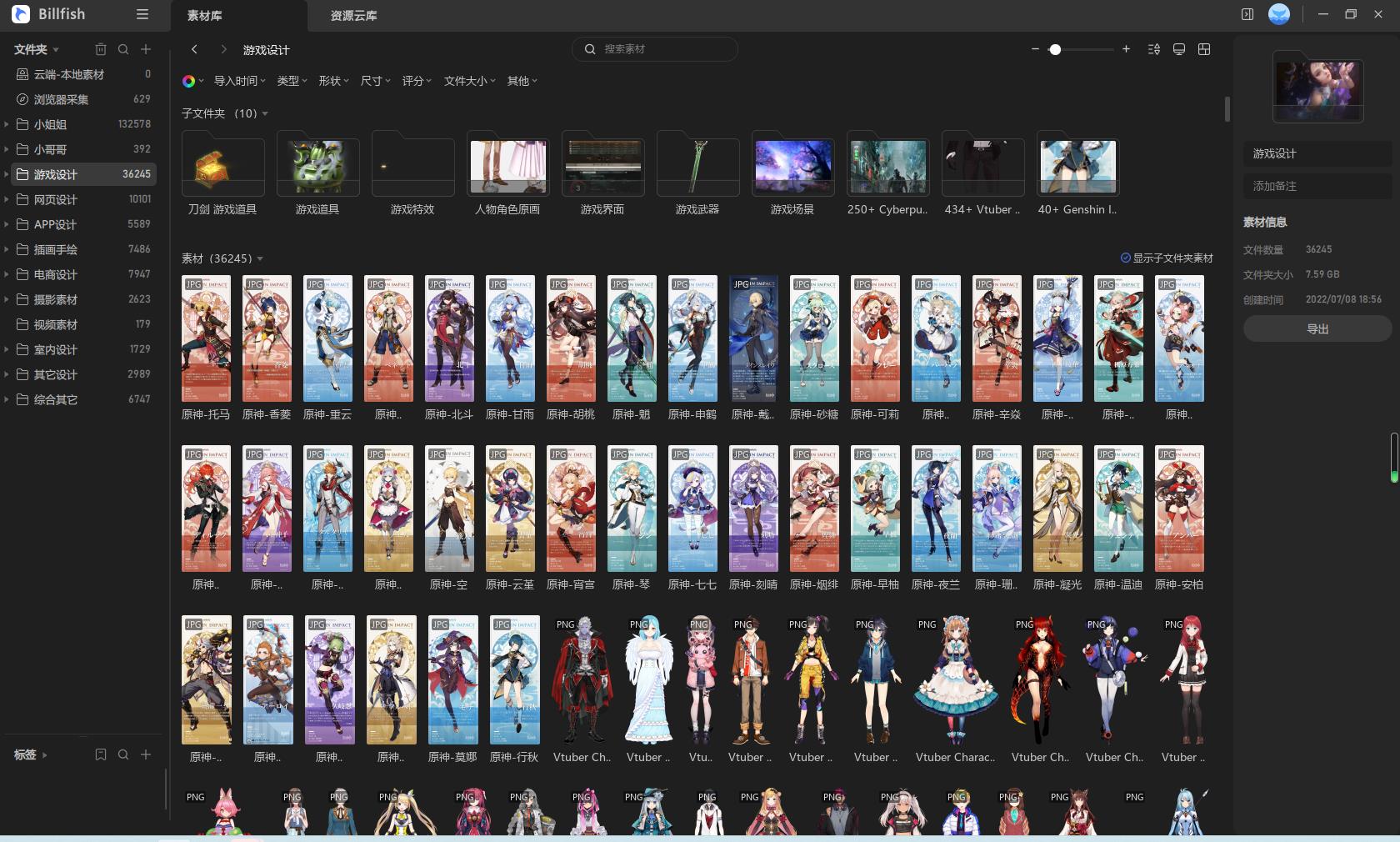This screenshot has height=842, width=1400.
Task: Add a new folder with the plus icon
Action: 146,49
